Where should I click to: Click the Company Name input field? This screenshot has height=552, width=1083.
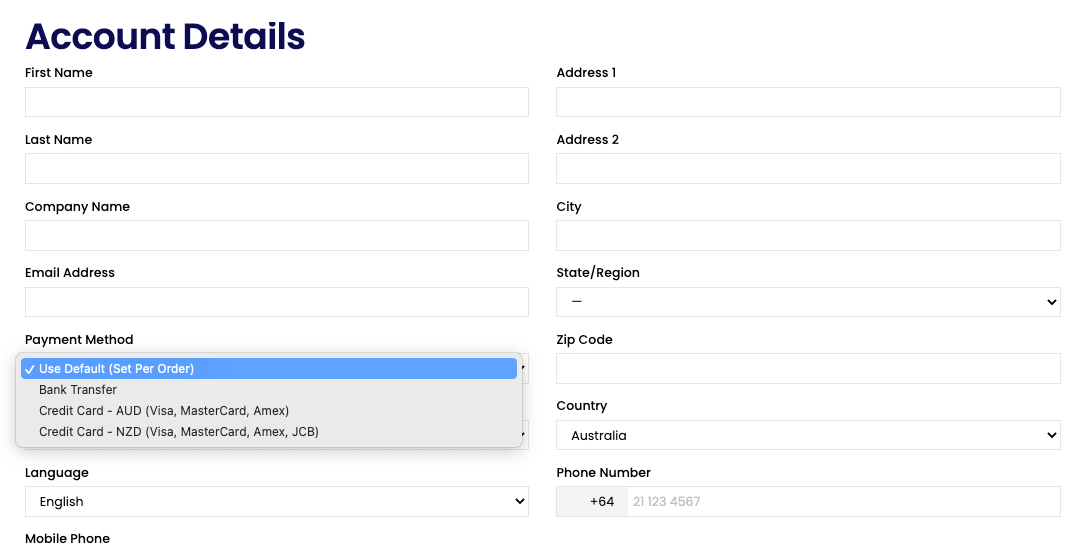coord(277,236)
